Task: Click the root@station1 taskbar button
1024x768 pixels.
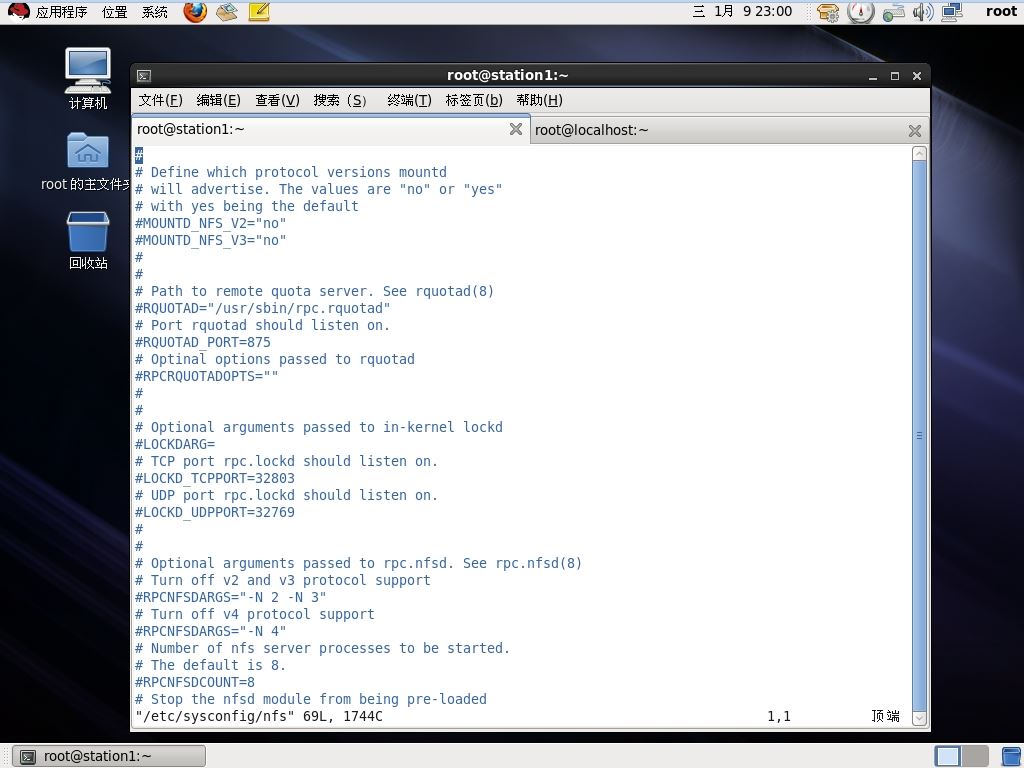Action: [110, 756]
